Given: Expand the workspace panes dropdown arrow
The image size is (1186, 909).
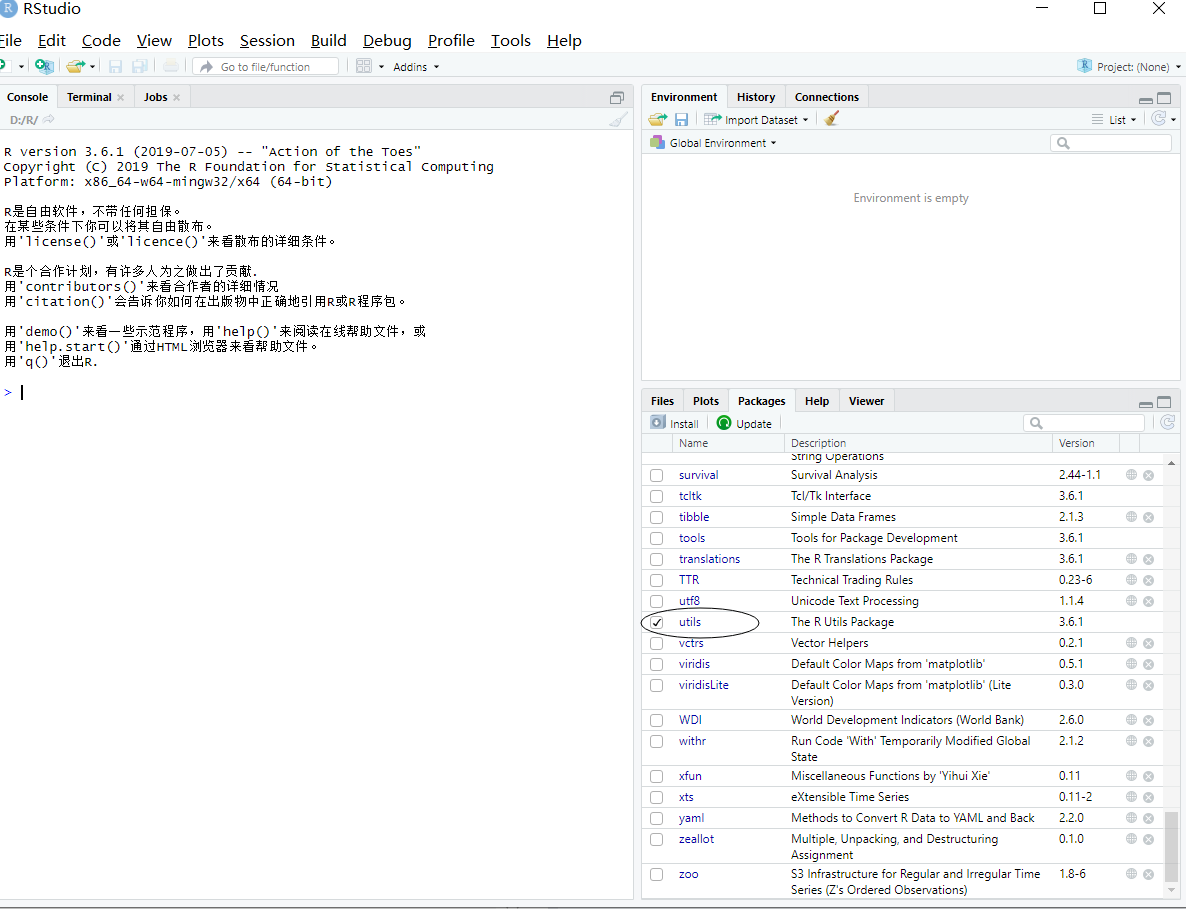Looking at the screenshot, I should (x=381, y=67).
